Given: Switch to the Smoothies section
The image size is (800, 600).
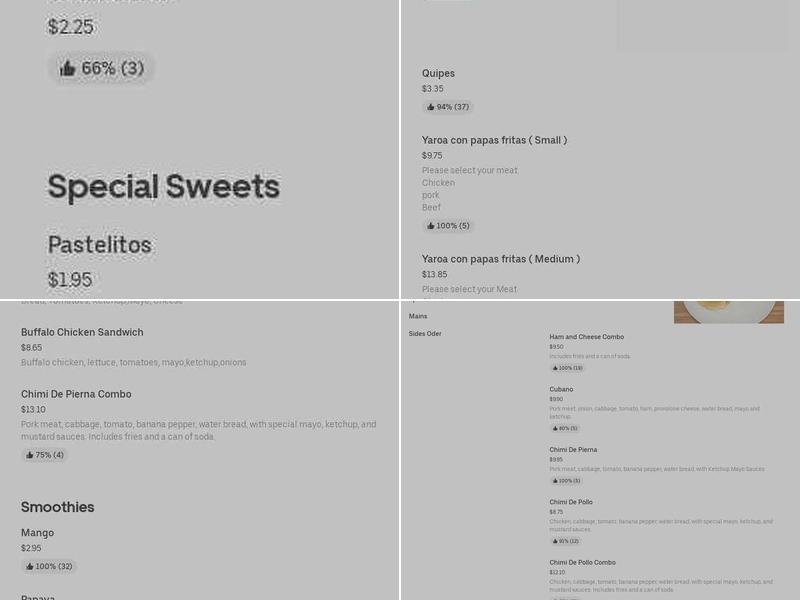Looking at the screenshot, I should [x=57, y=507].
